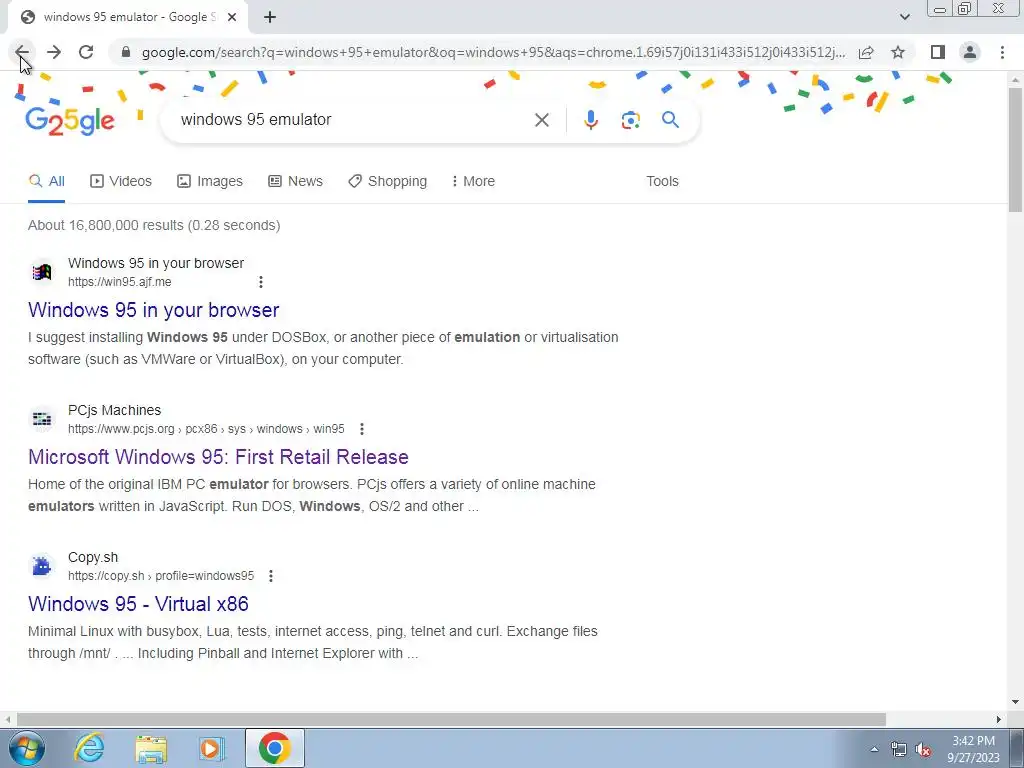Image resolution: width=1024 pixels, height=768 pixels.
Task: Click the Copy.sh site name
Action: click(x=93, y=557)
